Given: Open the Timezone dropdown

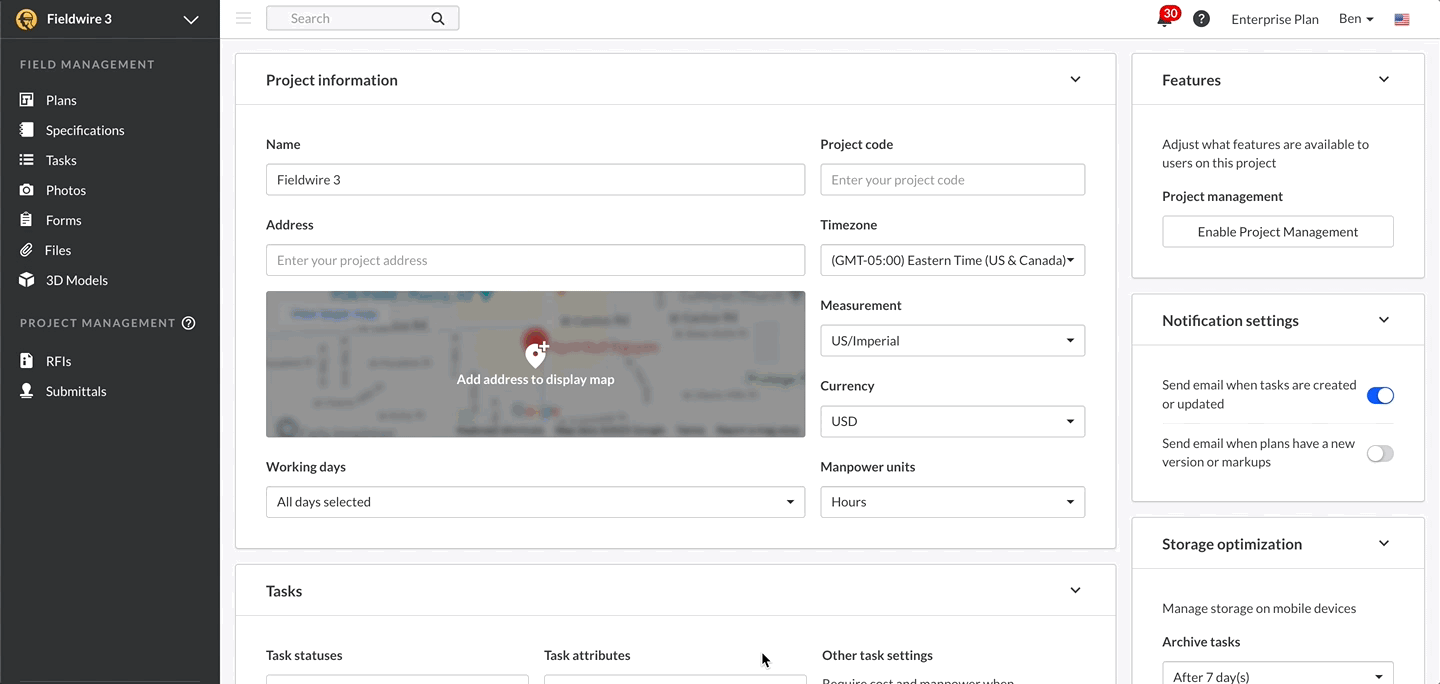Looking at the screenshot, I should pyautogui.click(x=952, y=260).
